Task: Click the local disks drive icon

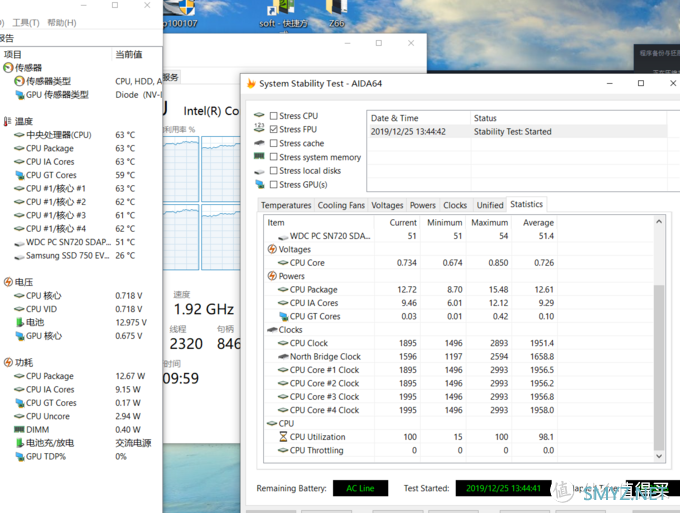Action: [259, 171]
